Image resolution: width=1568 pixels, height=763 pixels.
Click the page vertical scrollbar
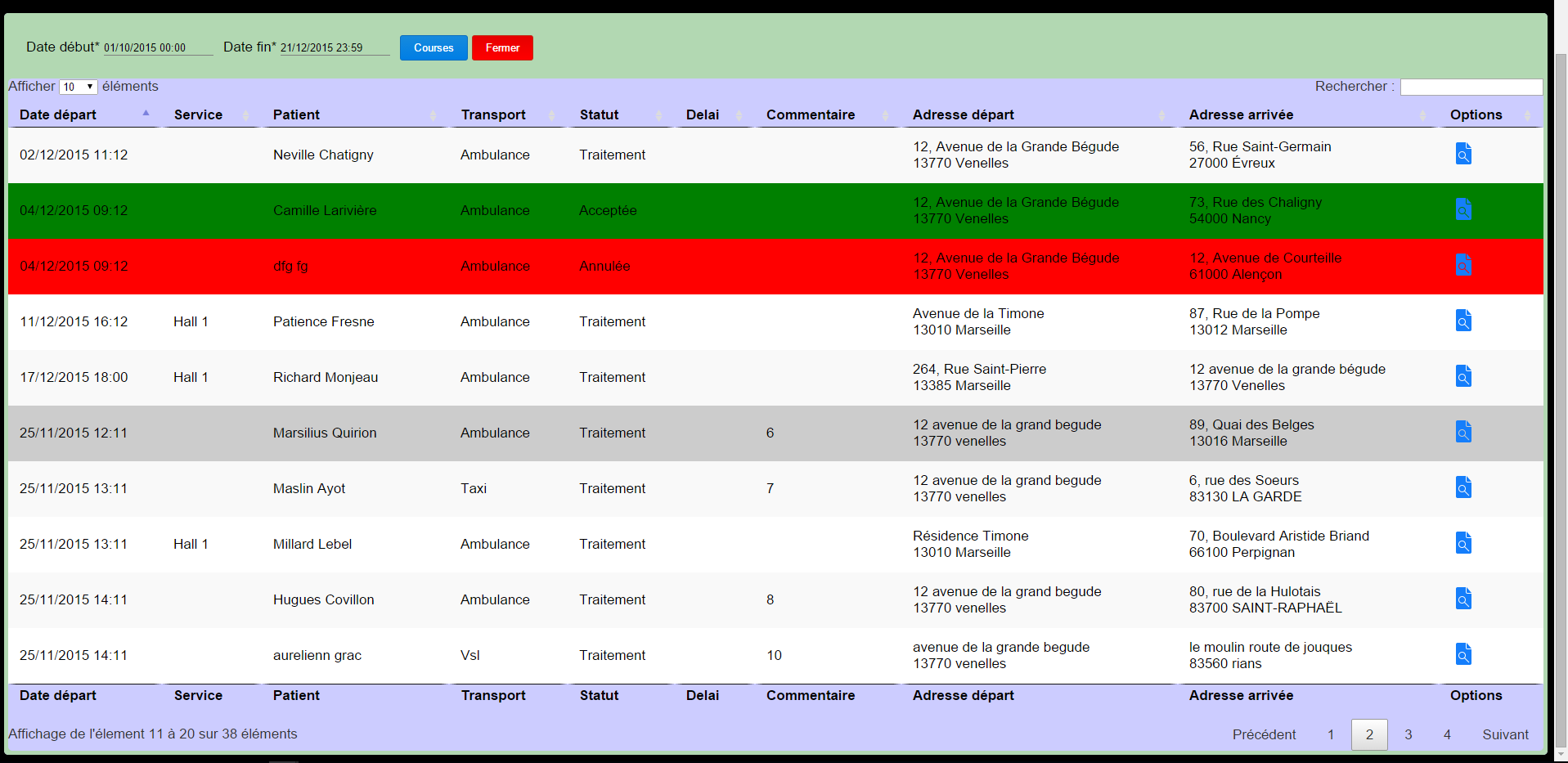click(1561, 401)
